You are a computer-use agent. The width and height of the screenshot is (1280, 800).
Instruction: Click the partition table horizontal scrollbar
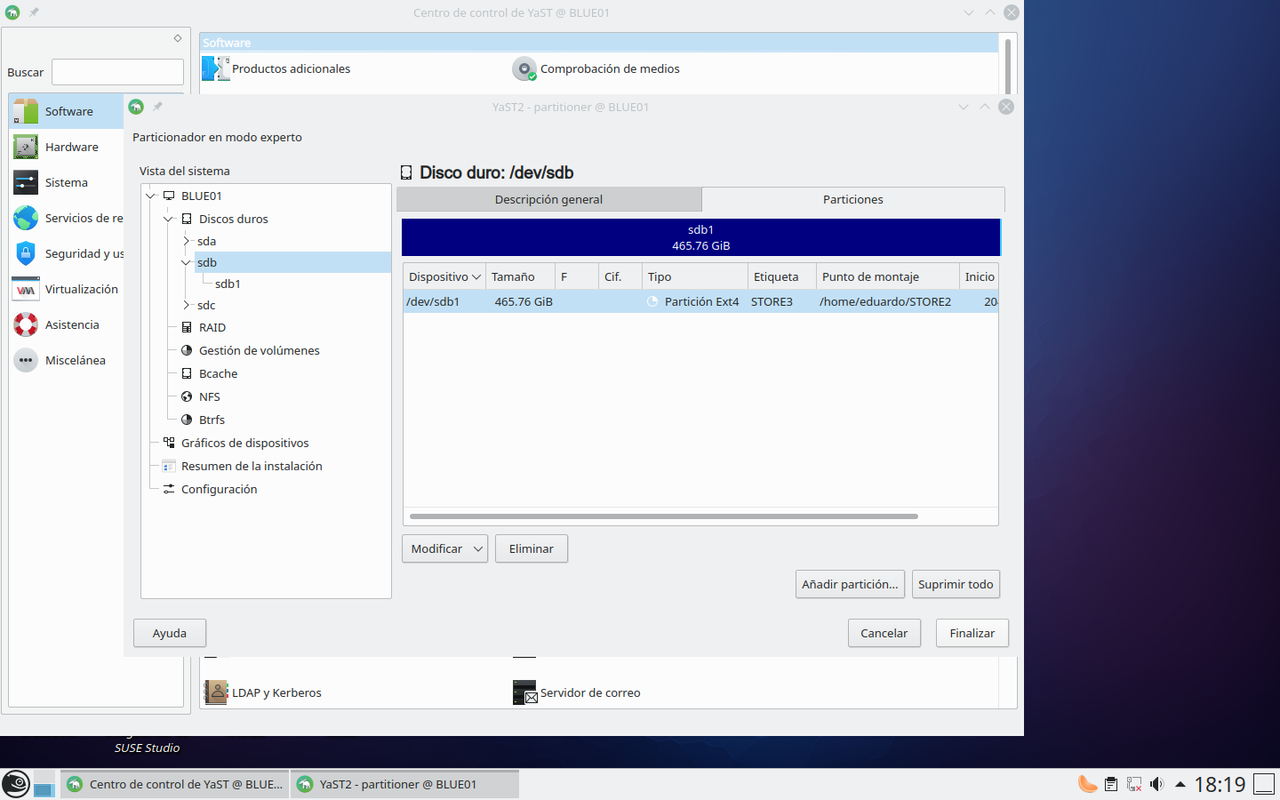coord(664,516)
